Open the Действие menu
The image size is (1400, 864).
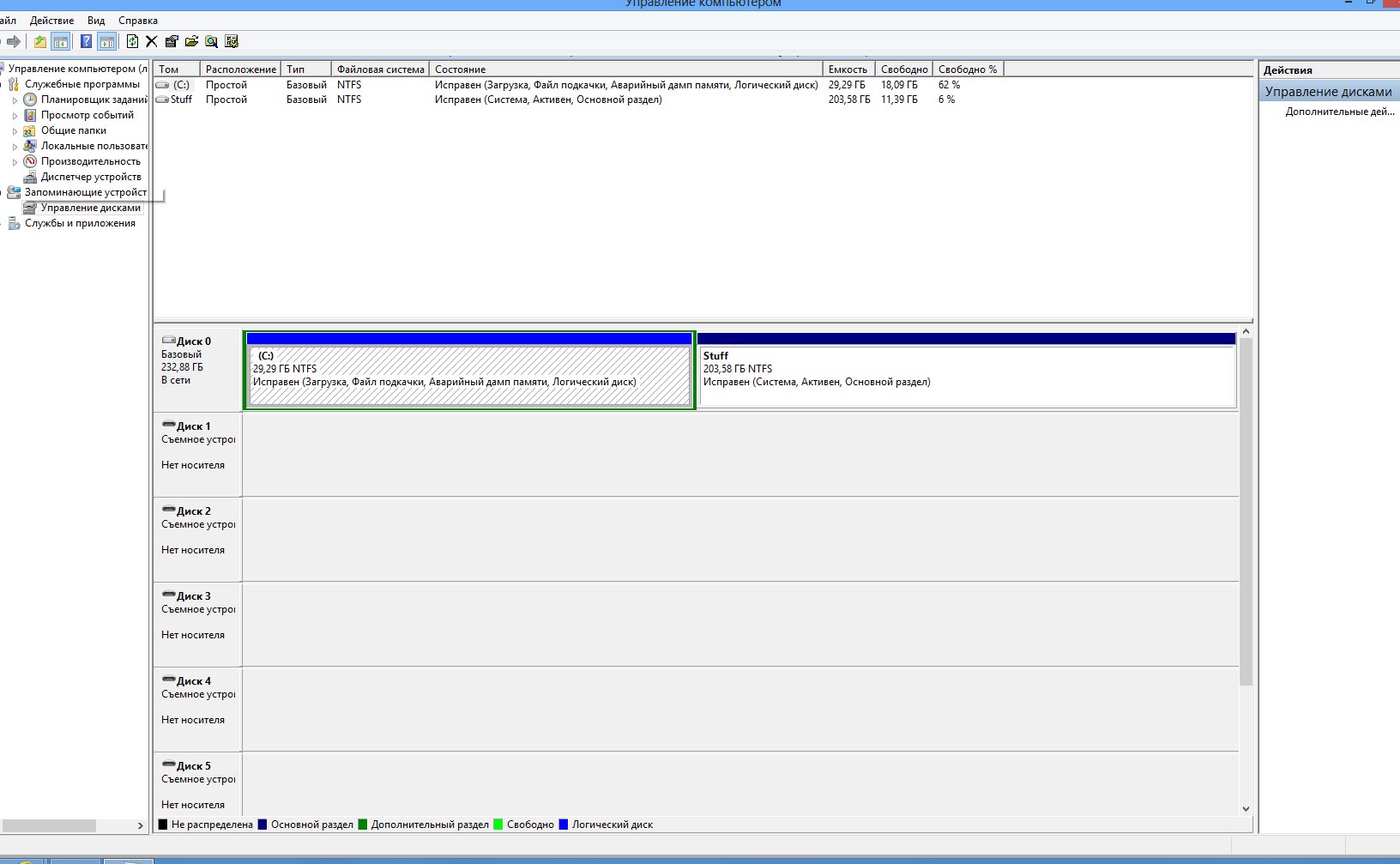click(x=51, y=21)
